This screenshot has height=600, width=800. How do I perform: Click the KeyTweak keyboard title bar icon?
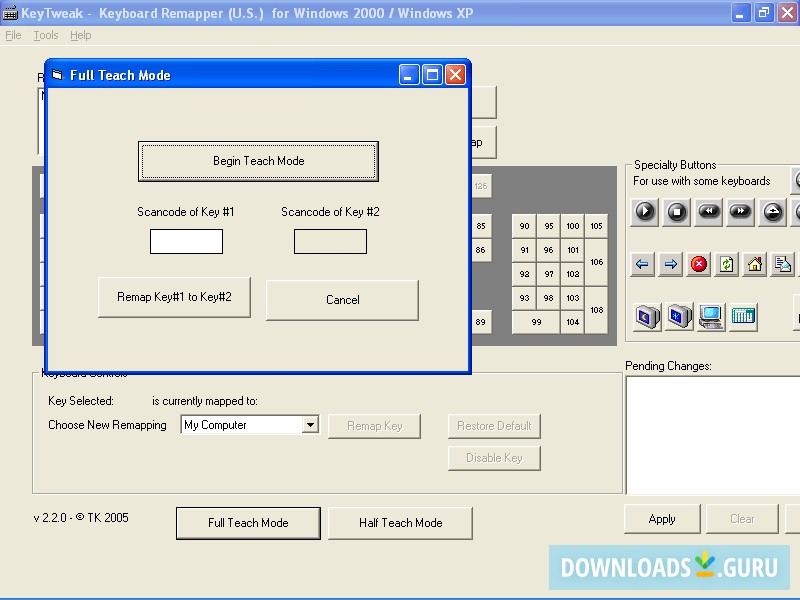coord(10,13)
